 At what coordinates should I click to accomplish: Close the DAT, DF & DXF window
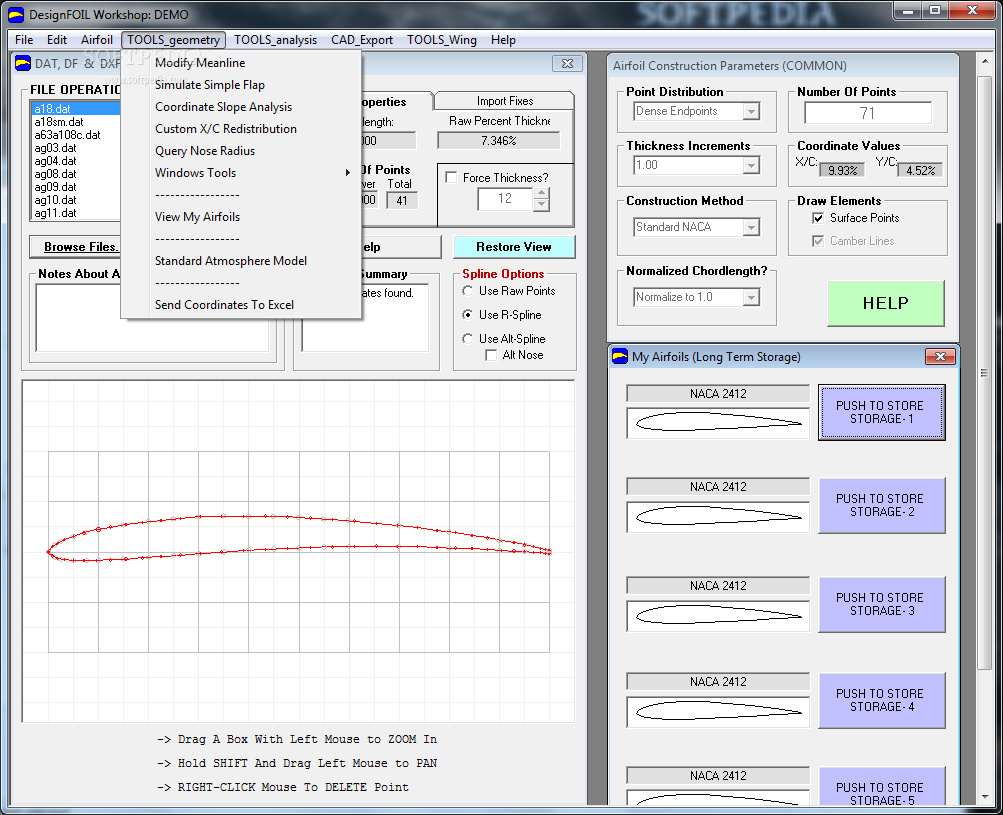tap(567, 63)
